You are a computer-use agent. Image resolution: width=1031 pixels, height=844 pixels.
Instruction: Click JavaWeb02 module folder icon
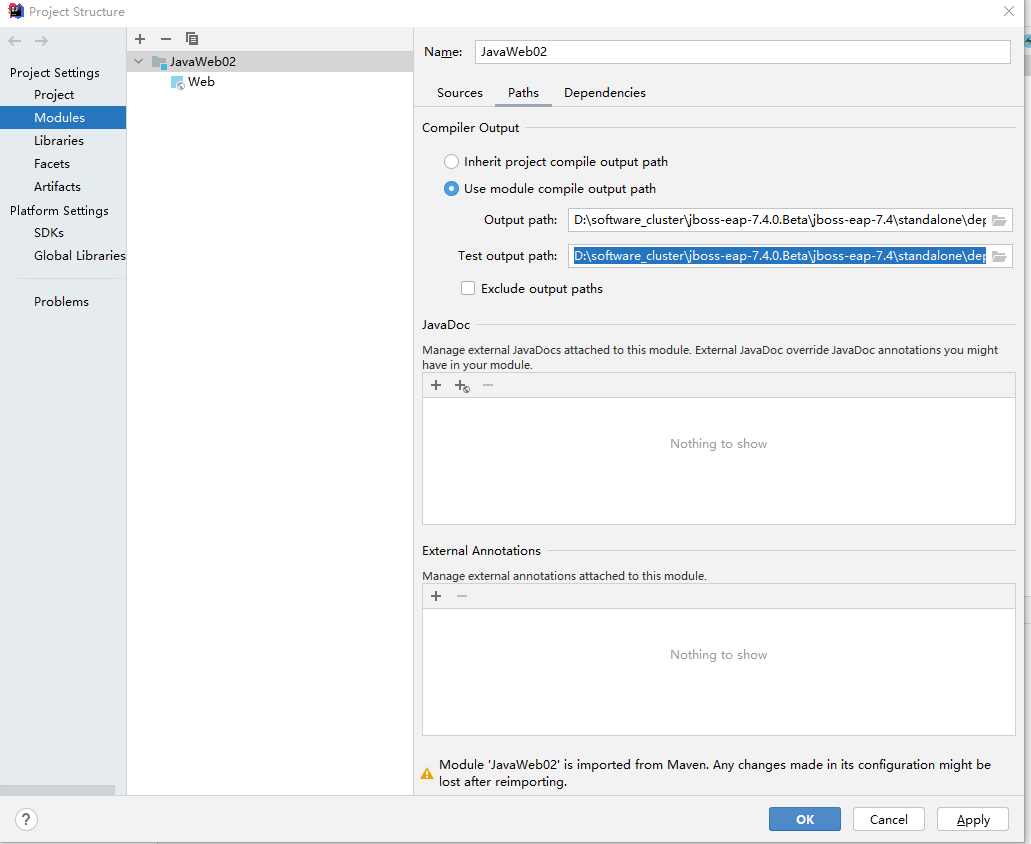click(x=159, y=62)
